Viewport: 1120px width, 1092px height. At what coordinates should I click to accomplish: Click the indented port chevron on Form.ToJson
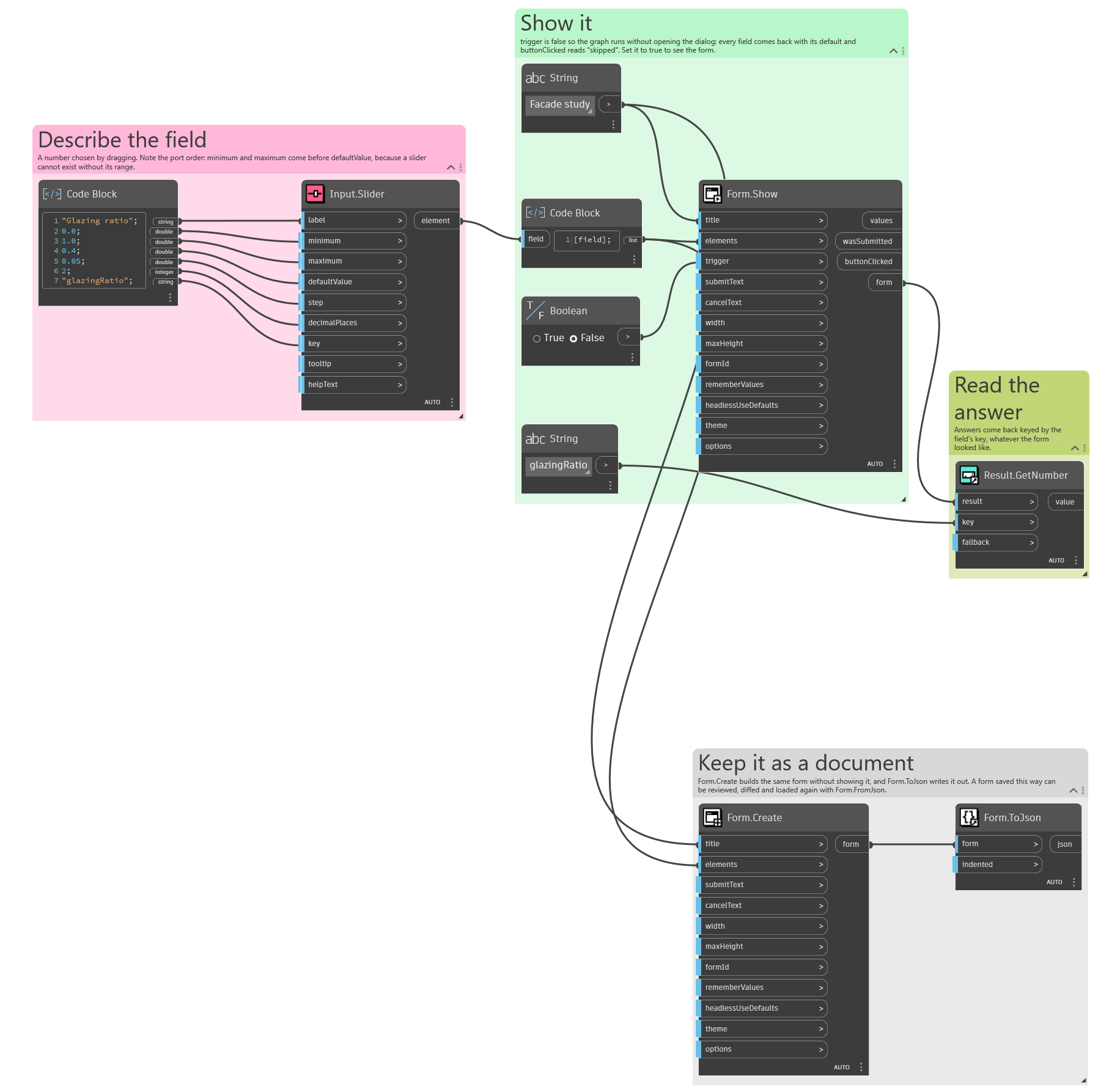1036,865
